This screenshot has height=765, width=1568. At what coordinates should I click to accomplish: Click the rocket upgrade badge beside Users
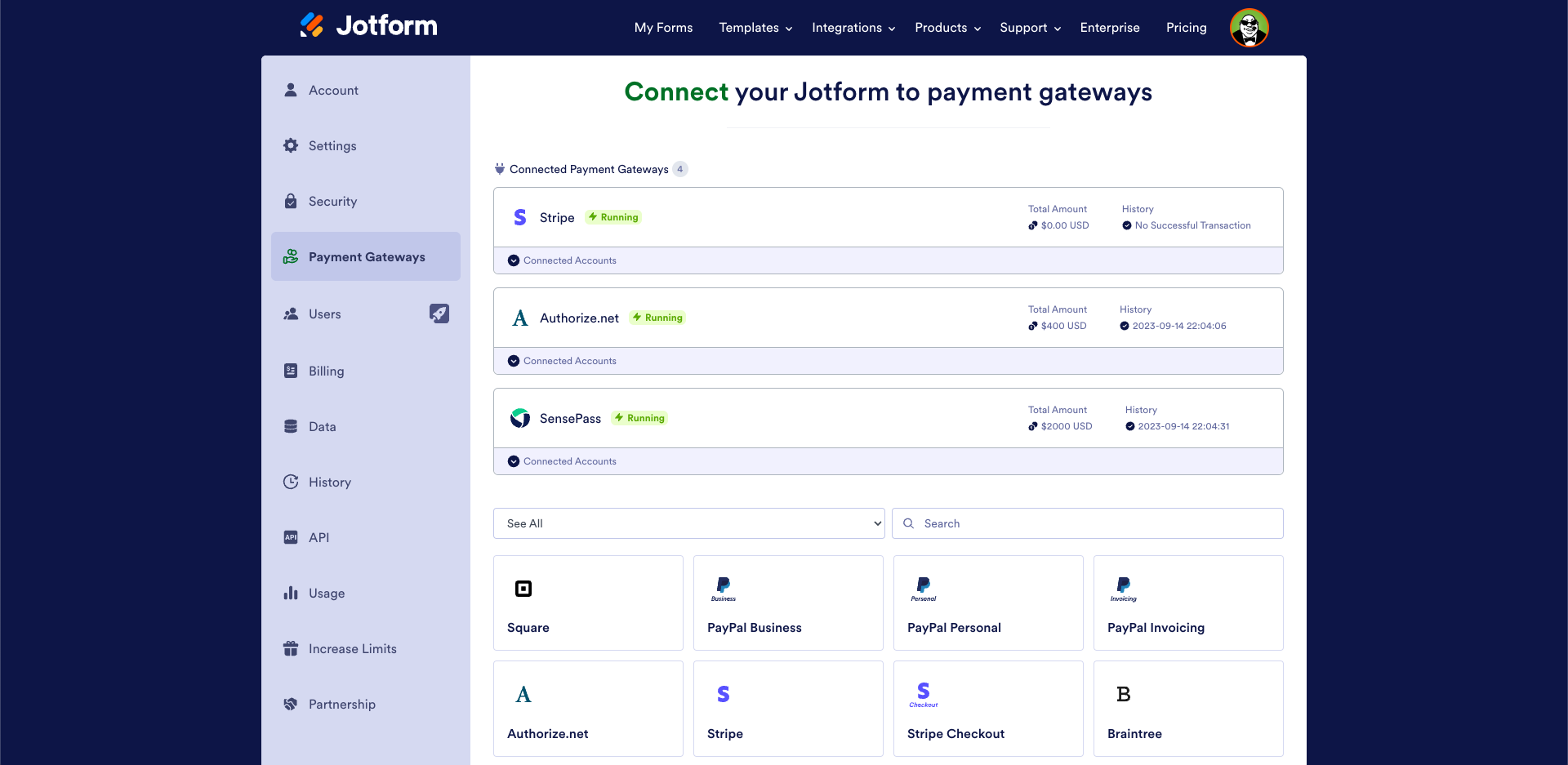tap(439, 314)
